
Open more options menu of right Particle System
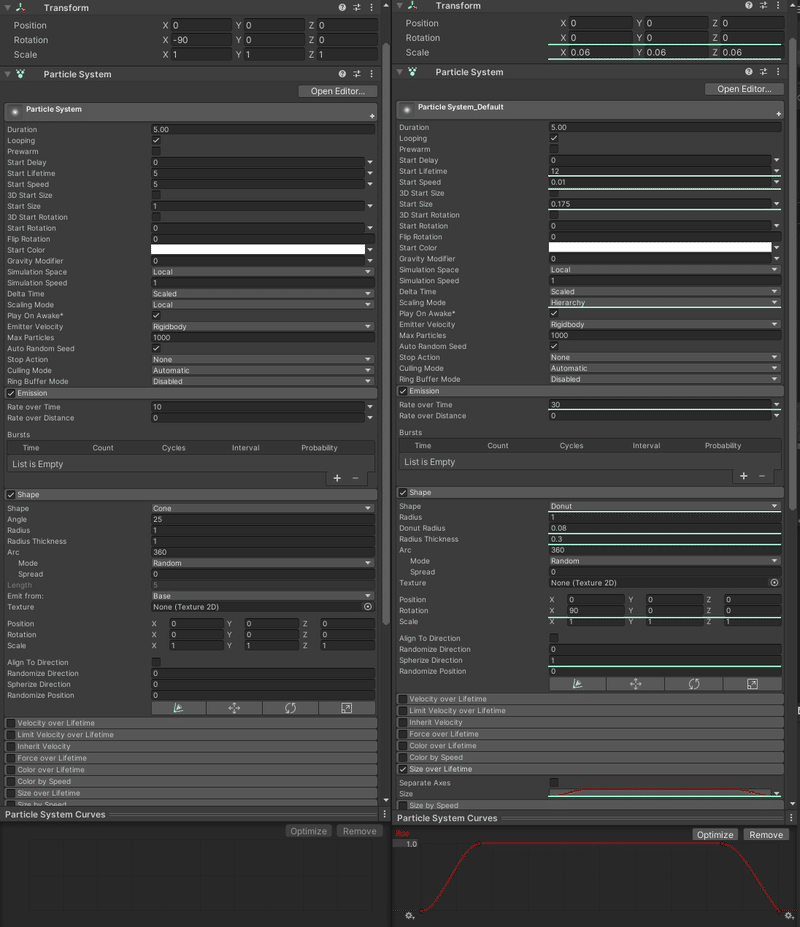pyautogui.click(x=778, y=72)
